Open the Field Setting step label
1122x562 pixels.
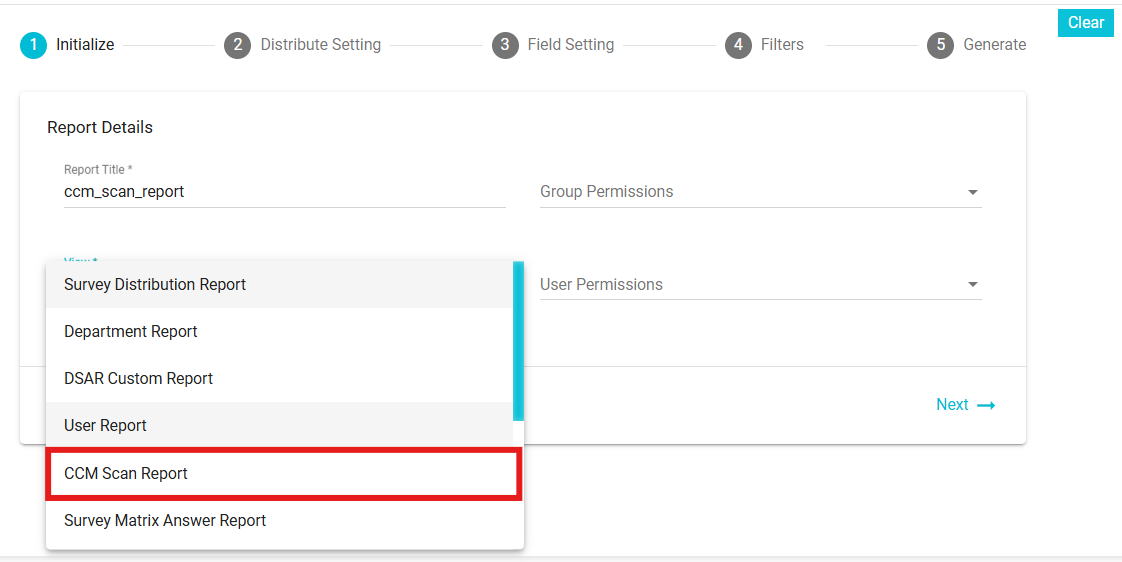[570, 45]
